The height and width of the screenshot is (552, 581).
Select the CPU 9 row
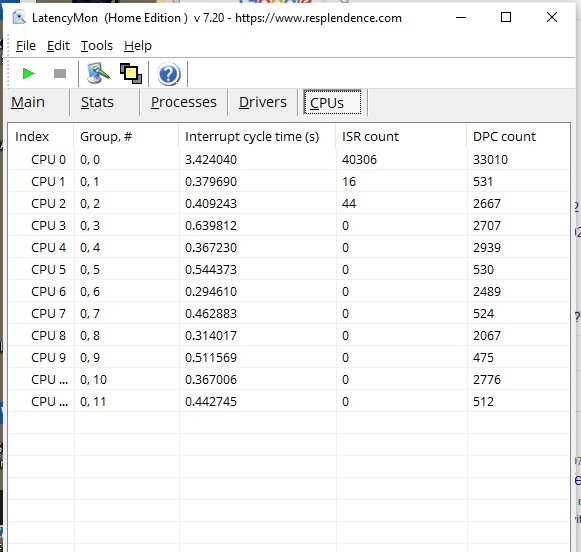click(x=289, y=358)
